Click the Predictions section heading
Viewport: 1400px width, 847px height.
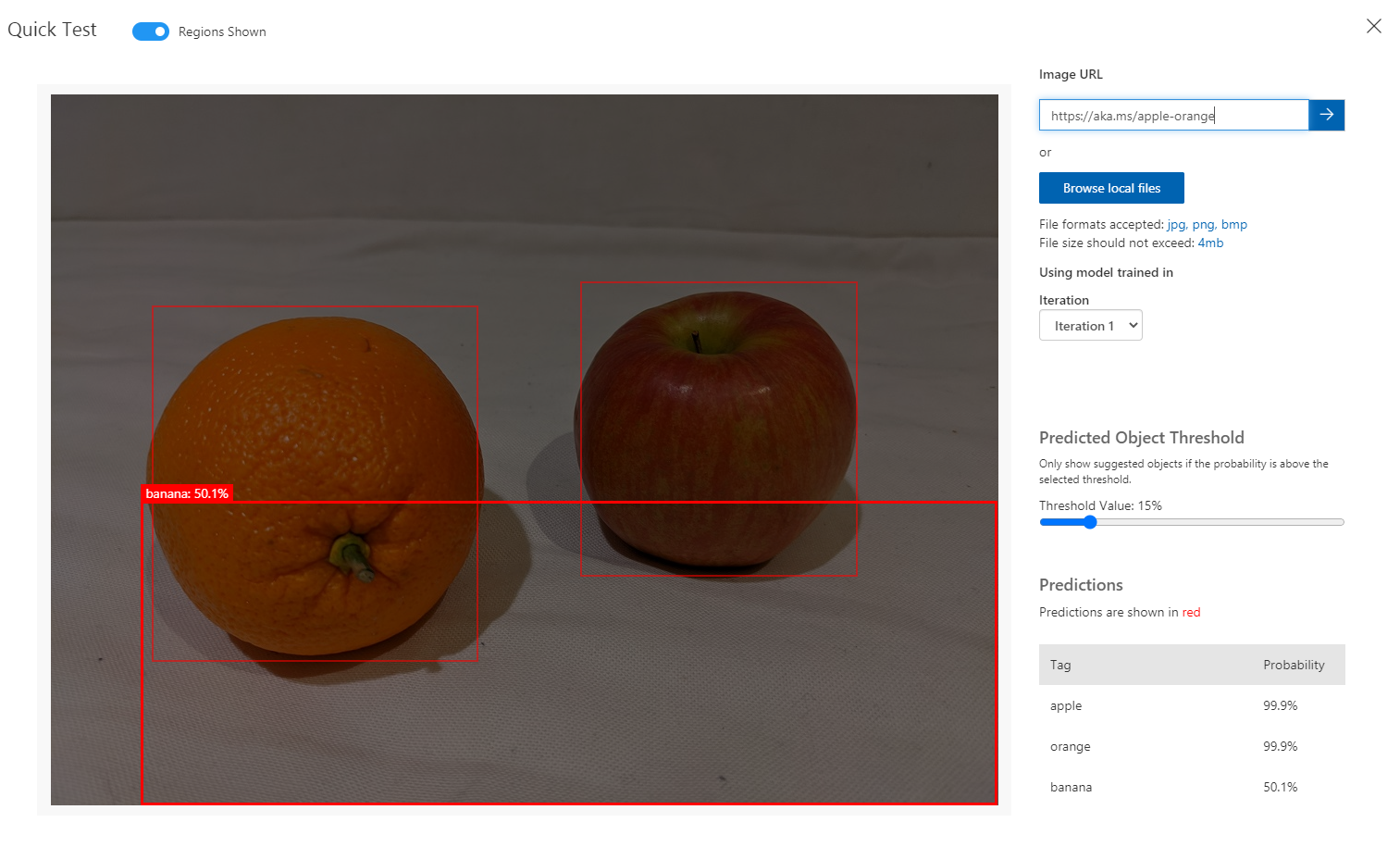[1080, 584]
